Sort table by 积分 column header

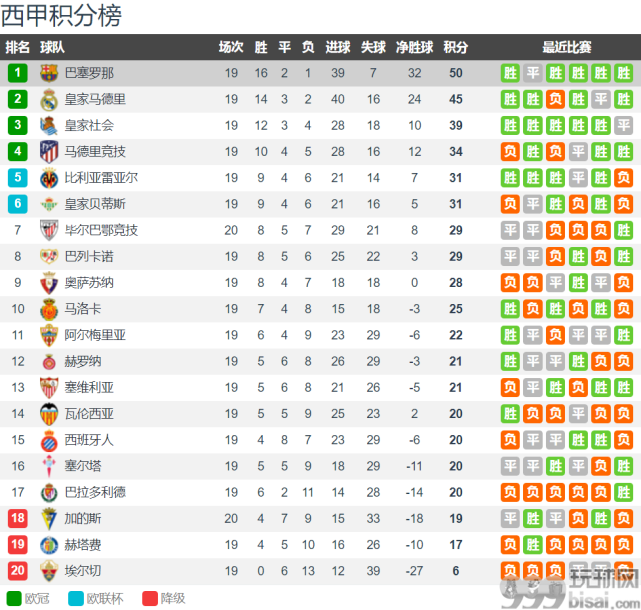tap(456, 47)
